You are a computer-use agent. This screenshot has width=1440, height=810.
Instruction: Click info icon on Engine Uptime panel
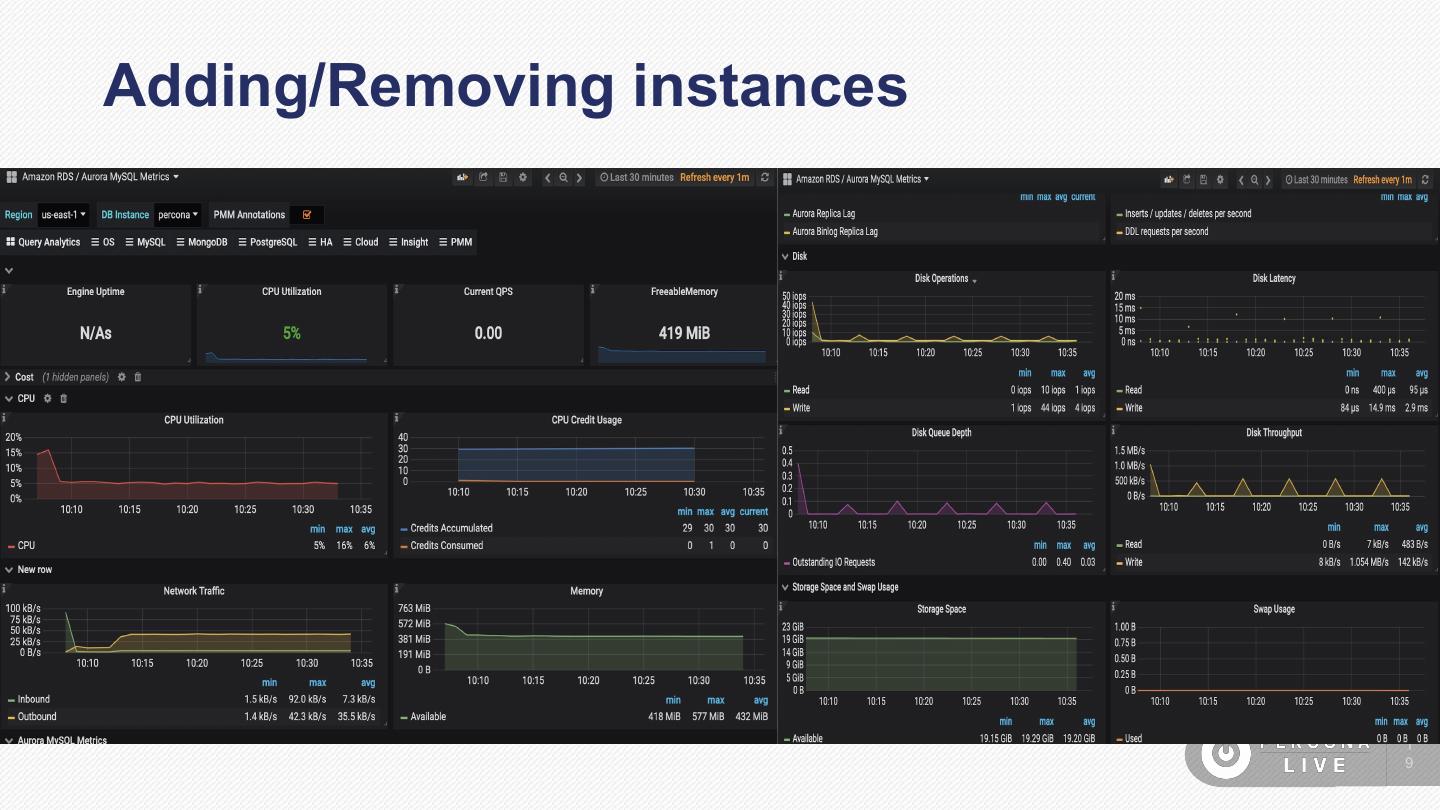tap(4, 289)
